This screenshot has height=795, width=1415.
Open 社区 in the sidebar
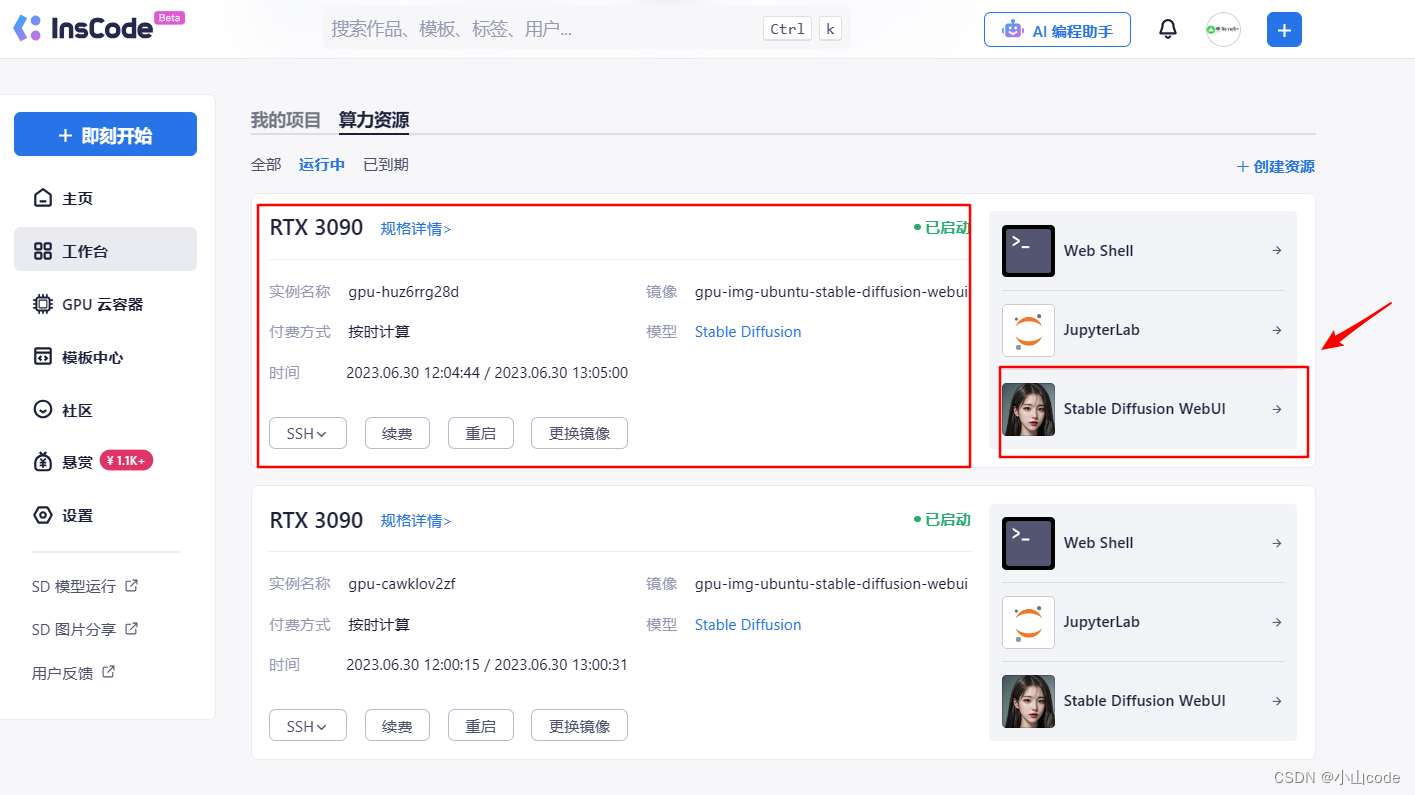click(105, 410)
